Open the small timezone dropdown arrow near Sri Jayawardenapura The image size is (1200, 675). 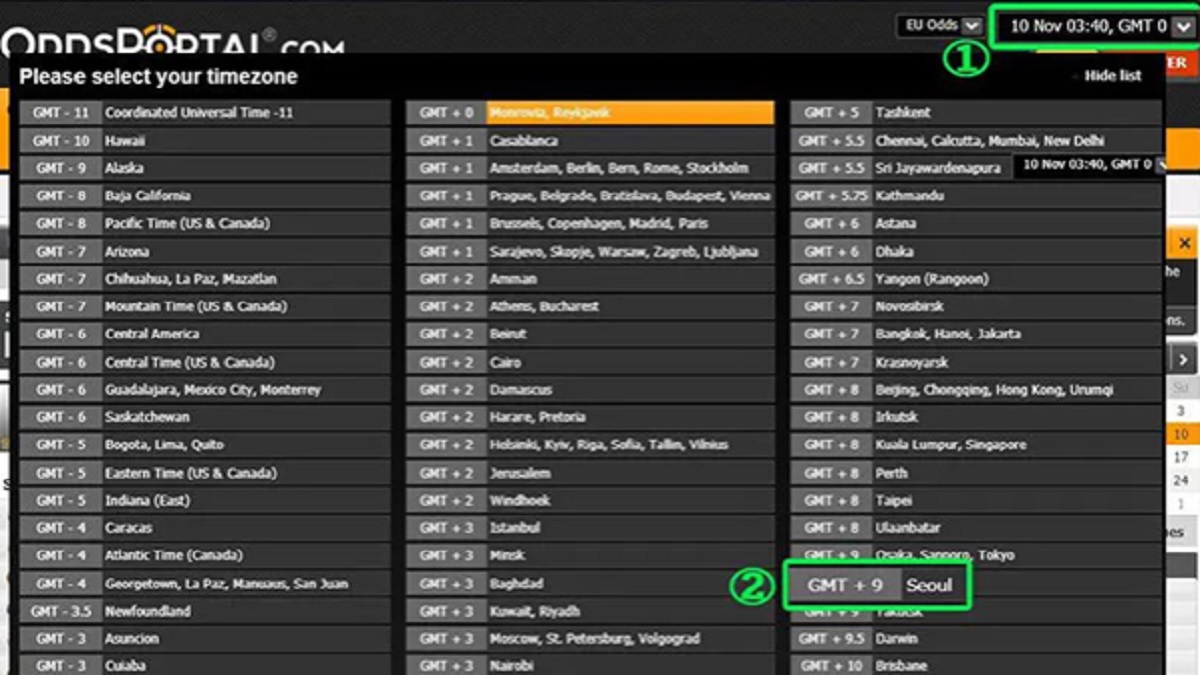pyautogui.click(x=1160, y=165)
